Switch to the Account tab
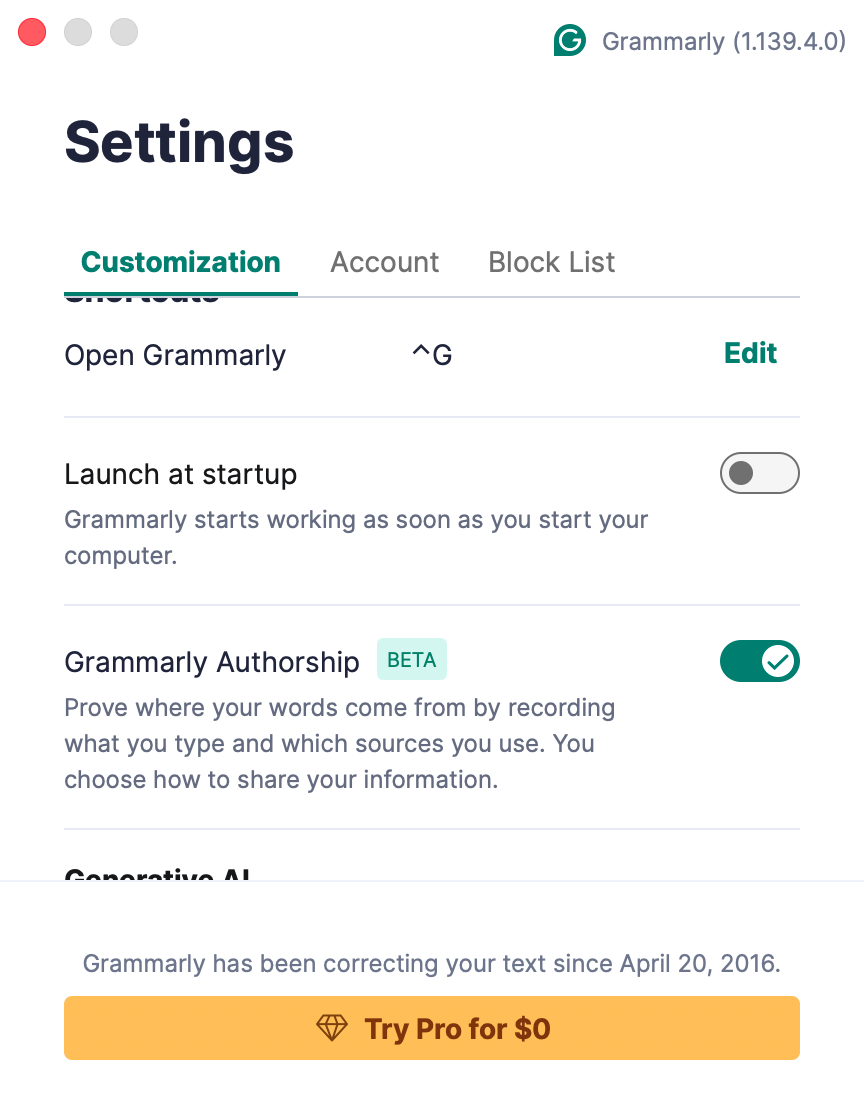This screenshot has width=864, height=1100. coord(384,262)
